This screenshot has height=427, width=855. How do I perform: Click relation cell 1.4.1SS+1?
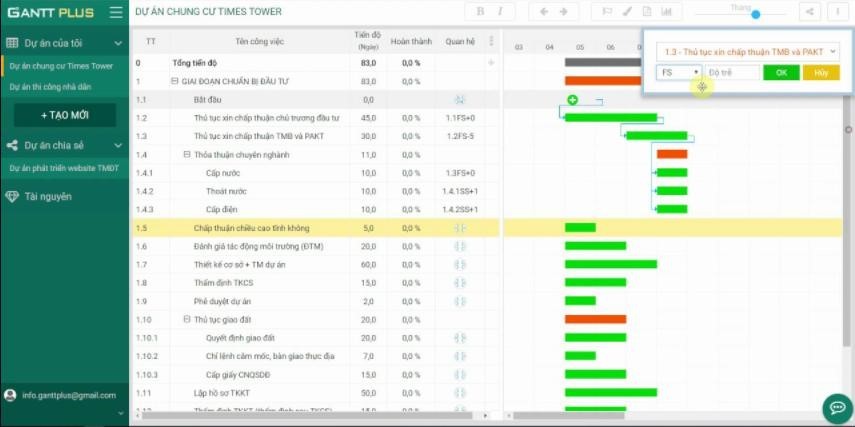[x=460, y=191]
